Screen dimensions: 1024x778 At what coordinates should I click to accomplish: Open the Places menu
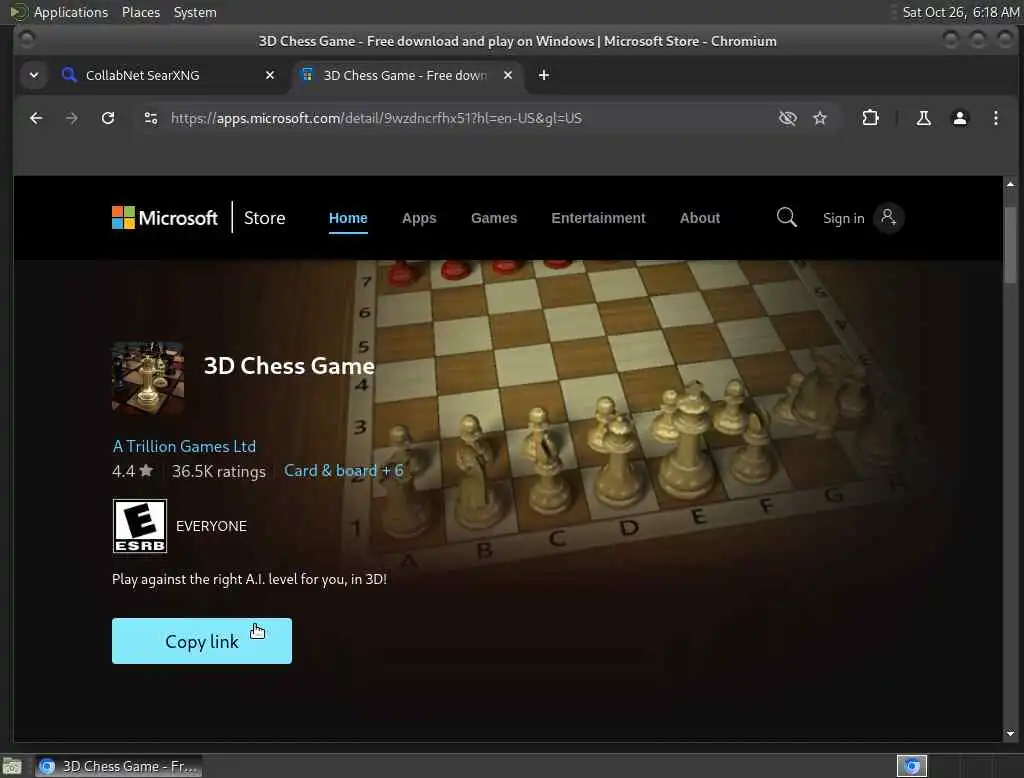pyautogui.click(x=140, y=12)
